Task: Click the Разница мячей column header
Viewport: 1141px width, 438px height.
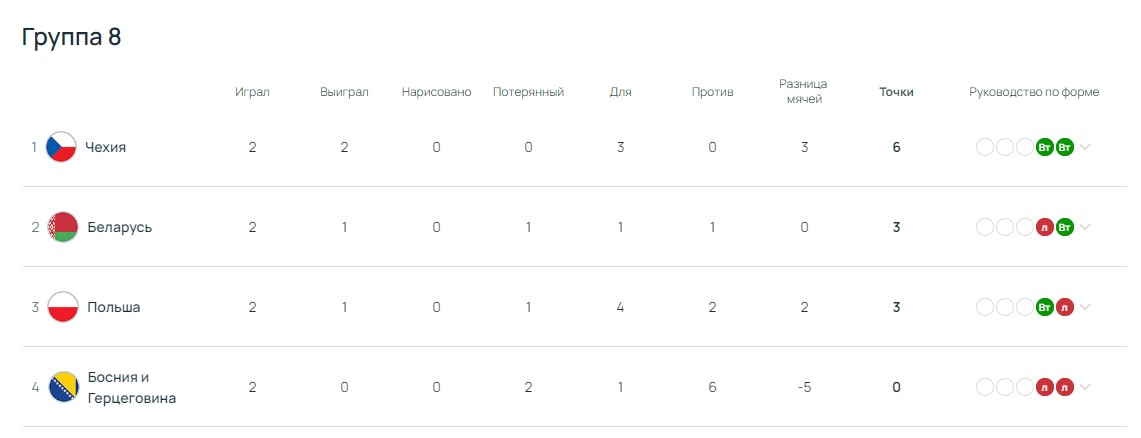Action: 804,92
